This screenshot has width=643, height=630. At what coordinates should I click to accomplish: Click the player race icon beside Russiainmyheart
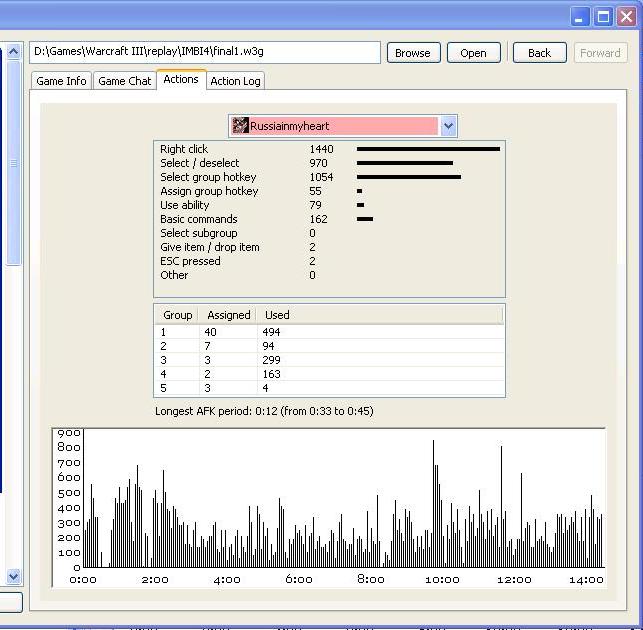point(240,126)
